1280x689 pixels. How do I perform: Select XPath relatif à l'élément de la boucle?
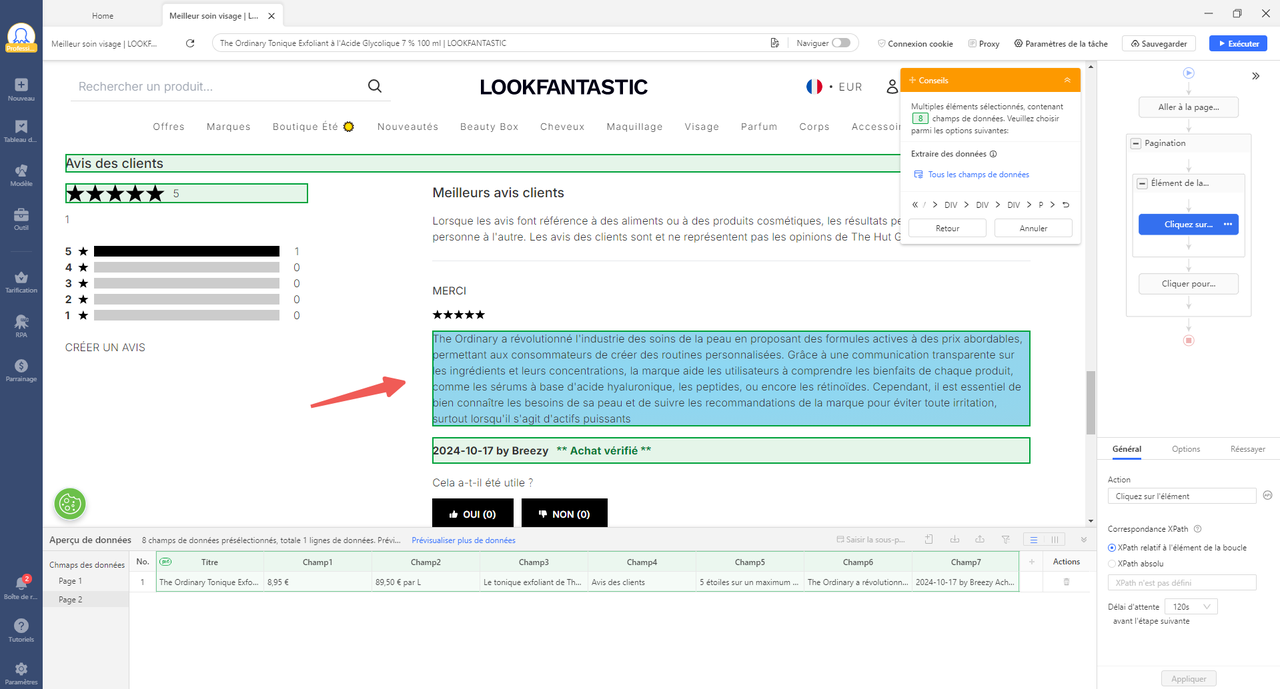(x=1113, y=547)
